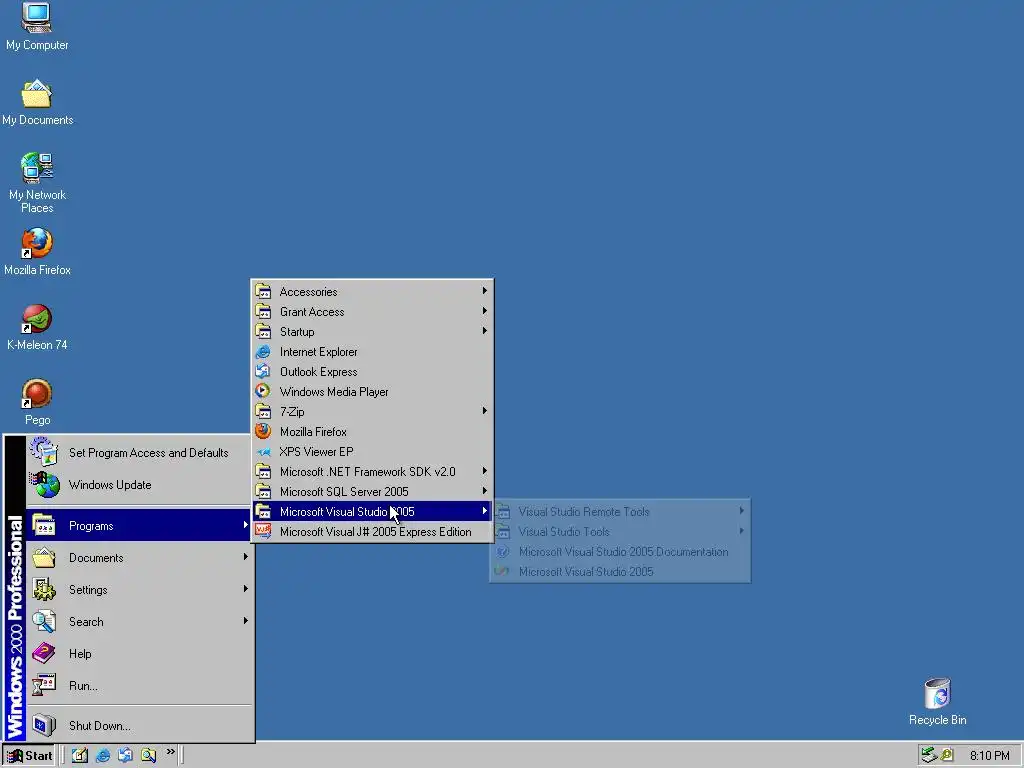
Task: Click Show Desktop icon in quick launch
Action: 80,755
